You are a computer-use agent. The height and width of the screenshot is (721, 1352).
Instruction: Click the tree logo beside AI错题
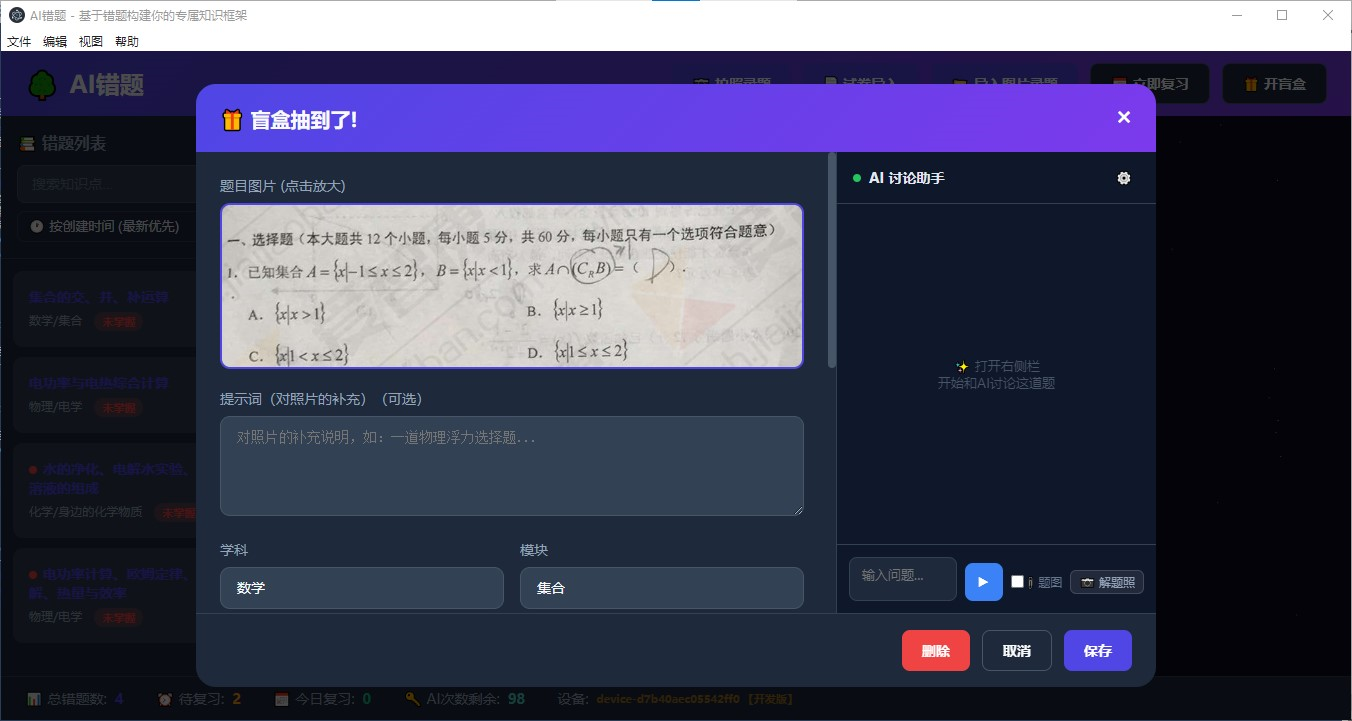42,85
